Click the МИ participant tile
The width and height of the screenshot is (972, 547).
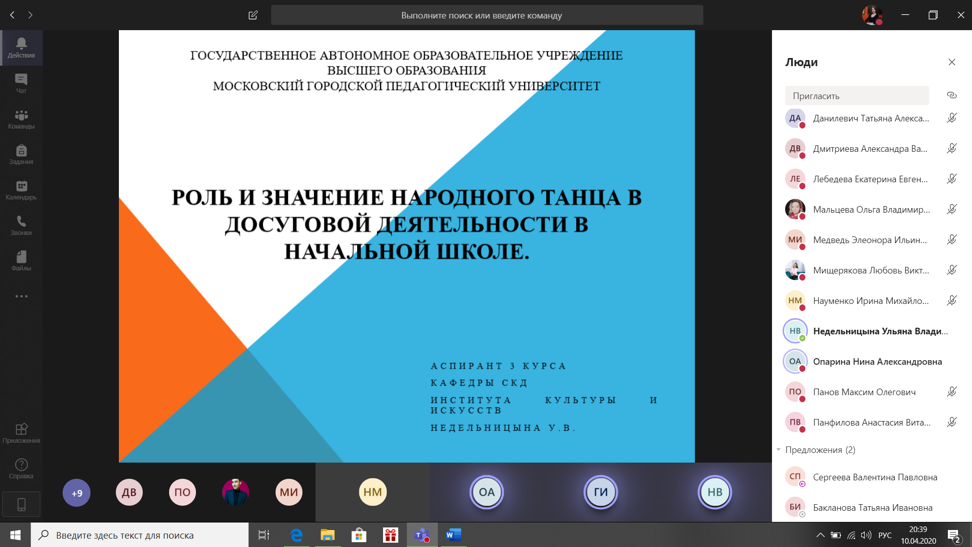pyautogui.click(x=289, y=492)
